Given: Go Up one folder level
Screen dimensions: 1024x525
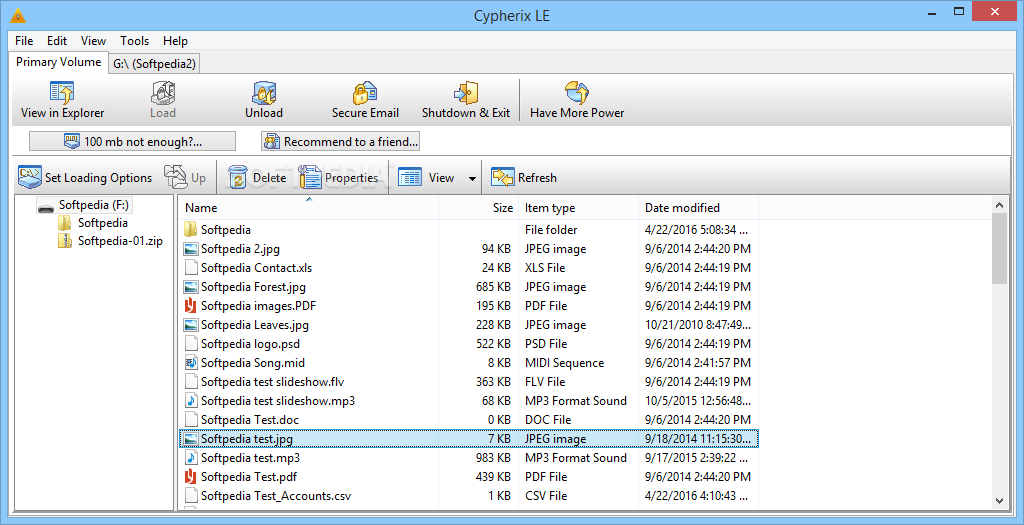Looking at the screenshot, I should [x=185, y=178].
